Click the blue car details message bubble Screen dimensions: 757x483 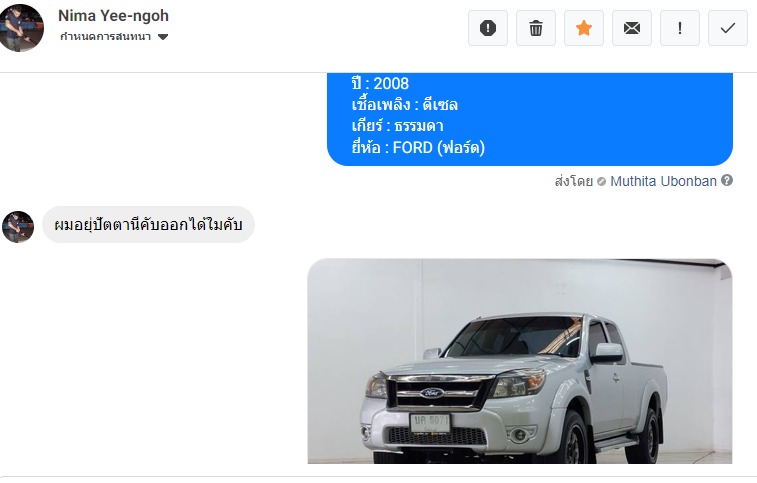[x=530, y=119]
